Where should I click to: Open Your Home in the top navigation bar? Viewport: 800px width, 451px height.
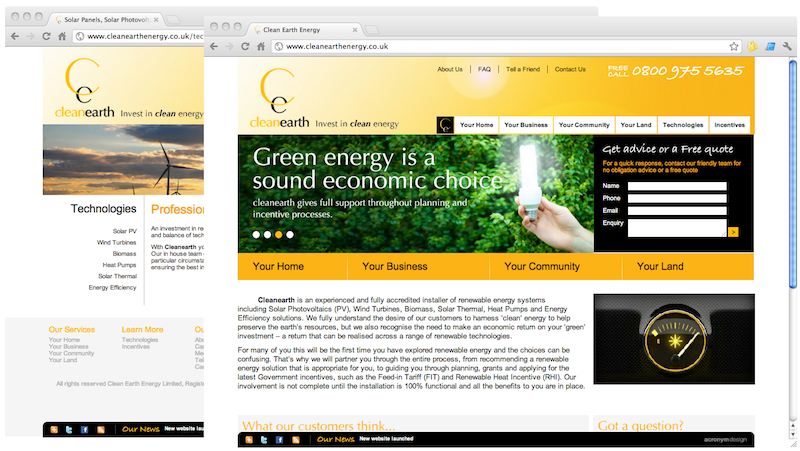(x=477, y=125)
